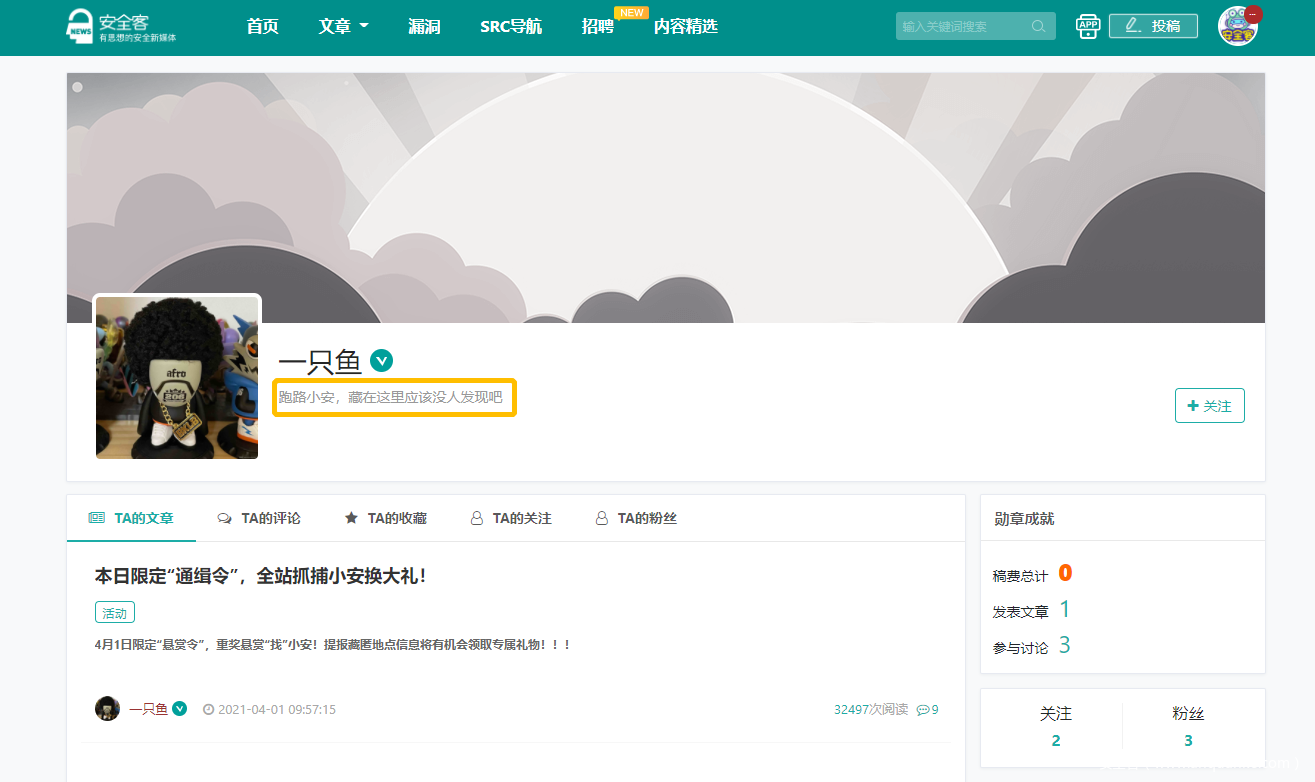Screen dimensions: 1315x782
Task: Open the article titled 本日限定“通缉令”
Action: coord(261,576)
